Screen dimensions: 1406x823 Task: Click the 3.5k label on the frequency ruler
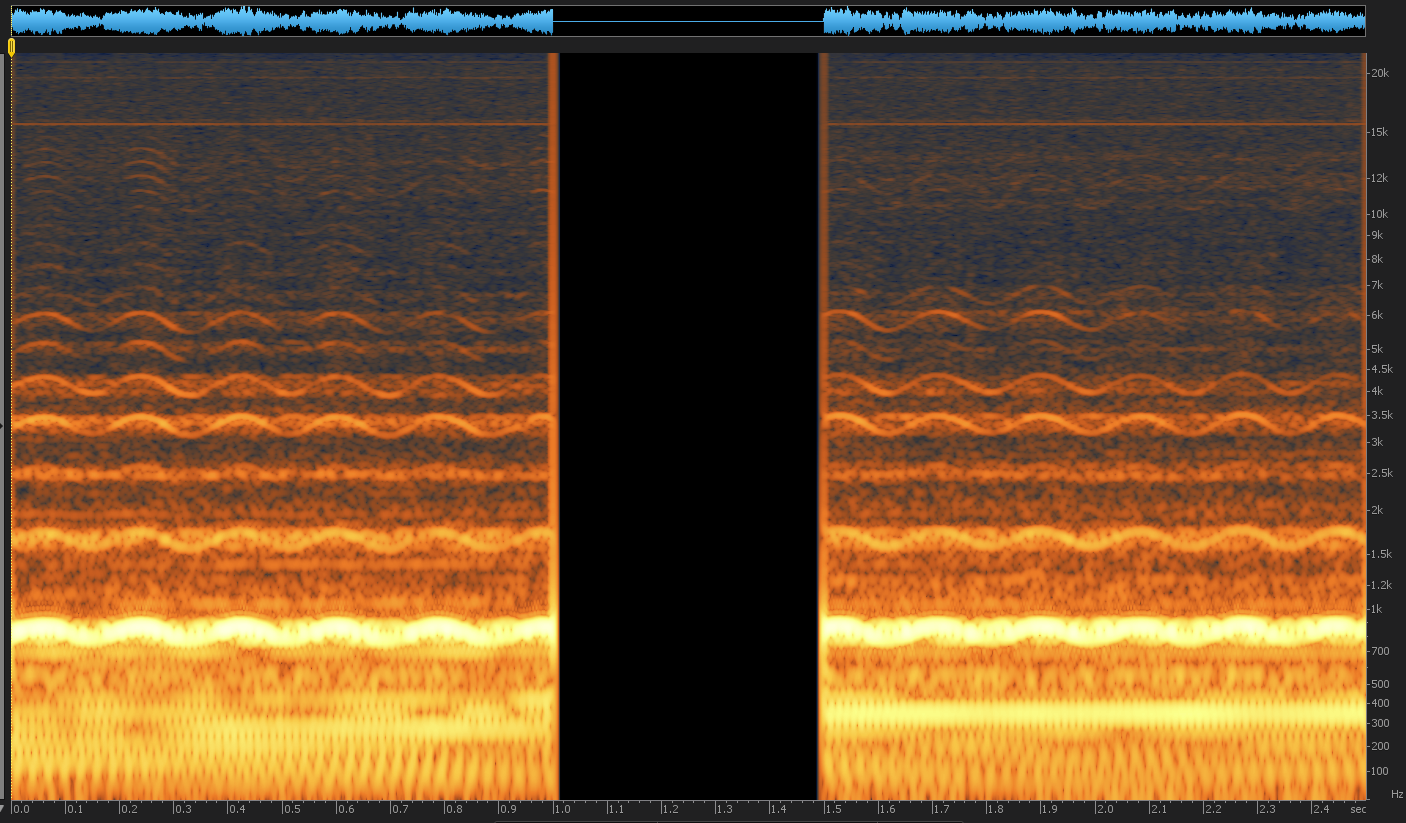click(x=1382, y=415)
